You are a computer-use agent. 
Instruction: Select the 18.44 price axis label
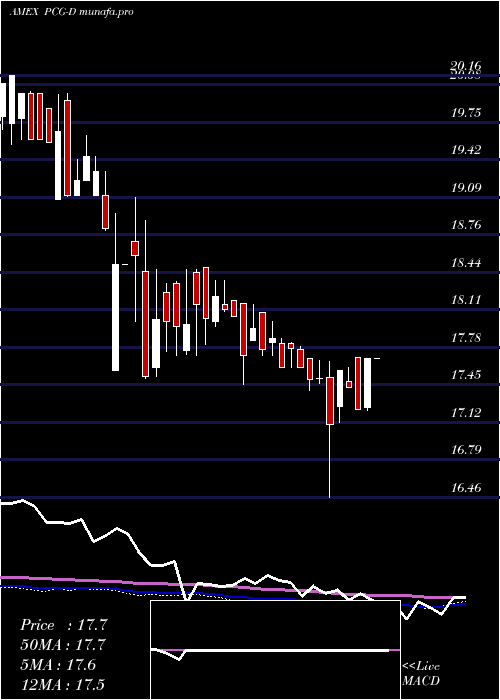click(466, 263)
